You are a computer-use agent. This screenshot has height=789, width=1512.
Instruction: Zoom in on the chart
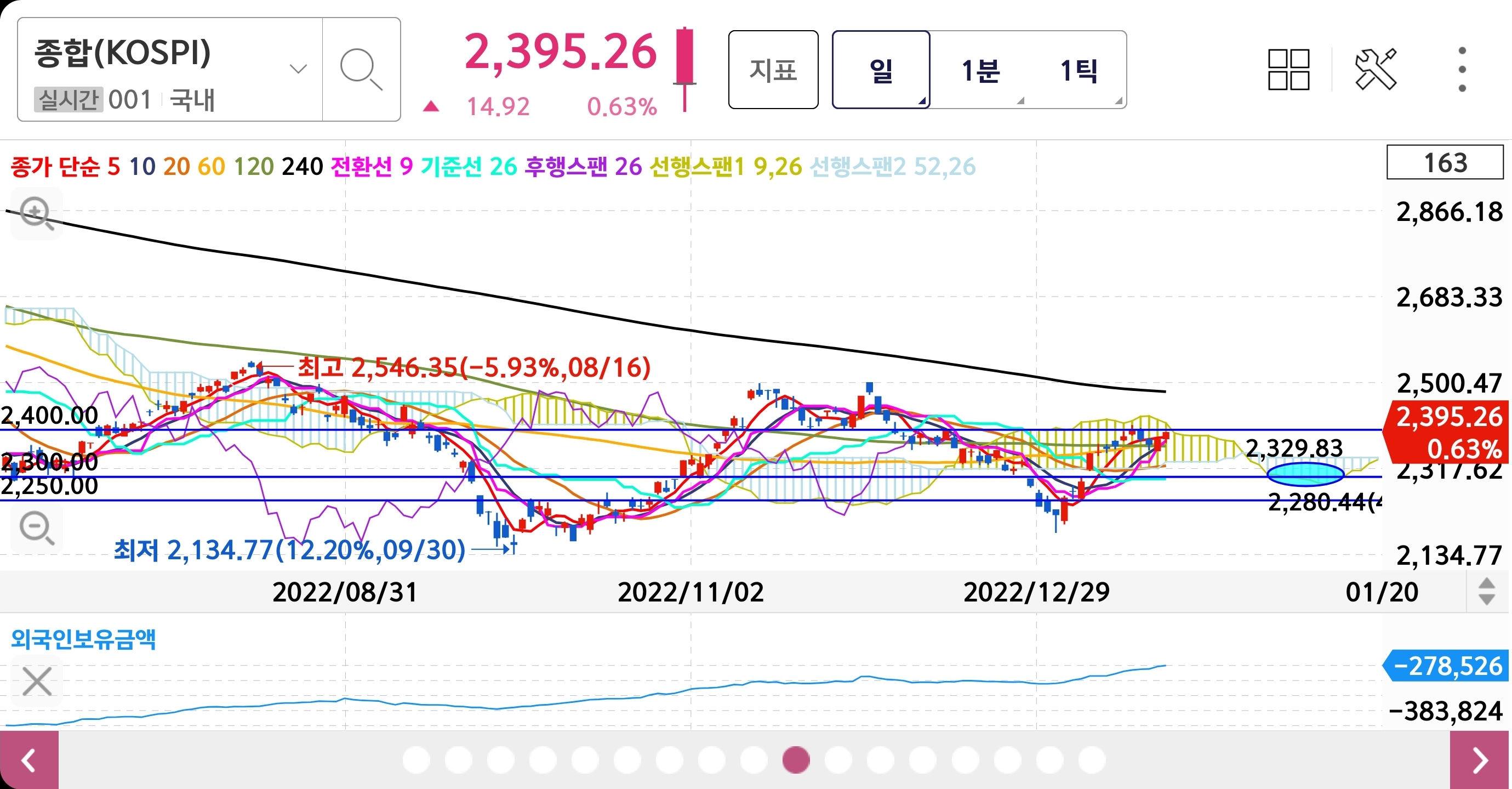coord(36,213)
